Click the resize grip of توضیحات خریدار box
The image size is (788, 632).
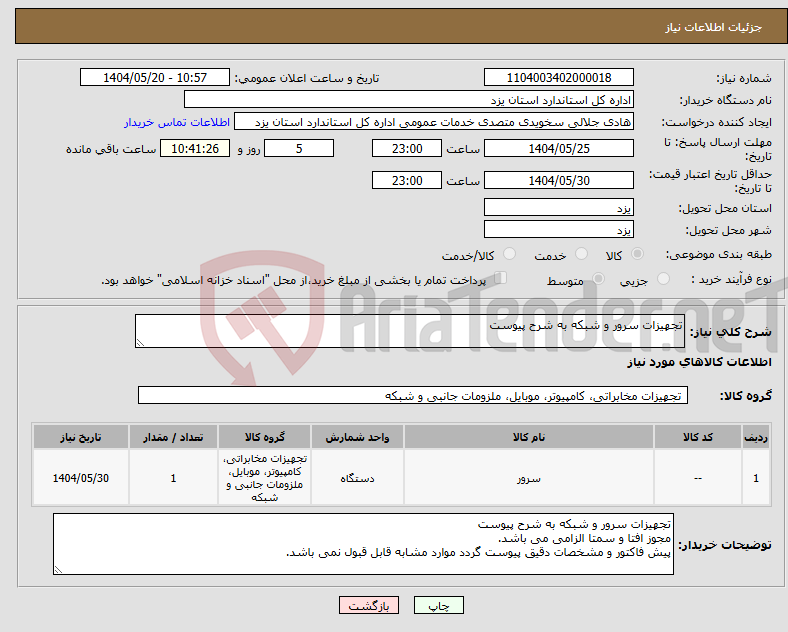click(x=58, y=570)
